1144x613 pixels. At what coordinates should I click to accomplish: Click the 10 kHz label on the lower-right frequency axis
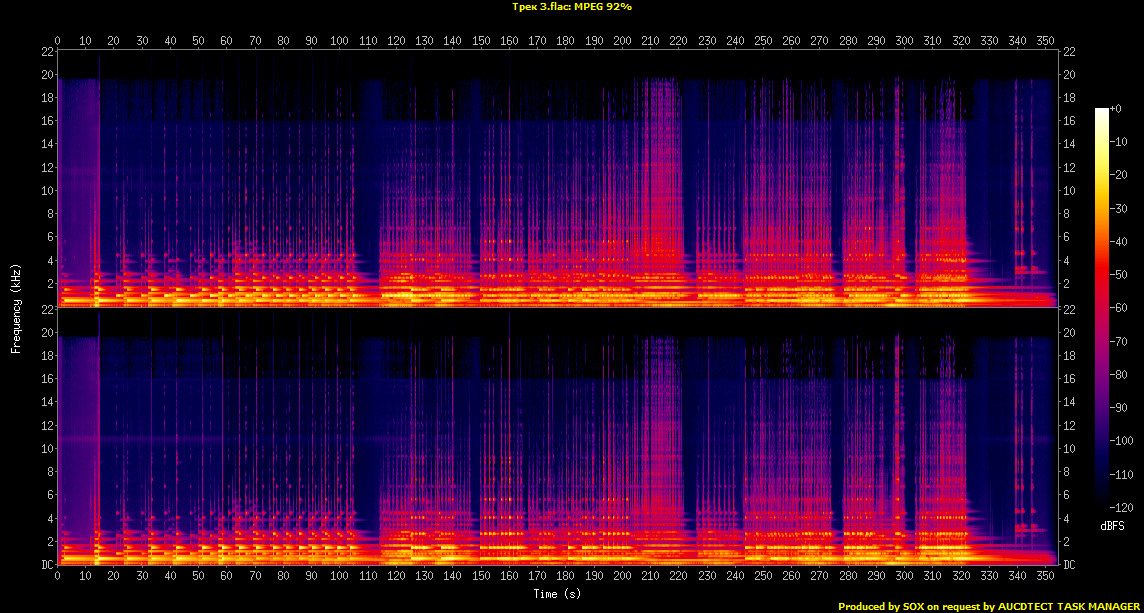pos(1069,449)
